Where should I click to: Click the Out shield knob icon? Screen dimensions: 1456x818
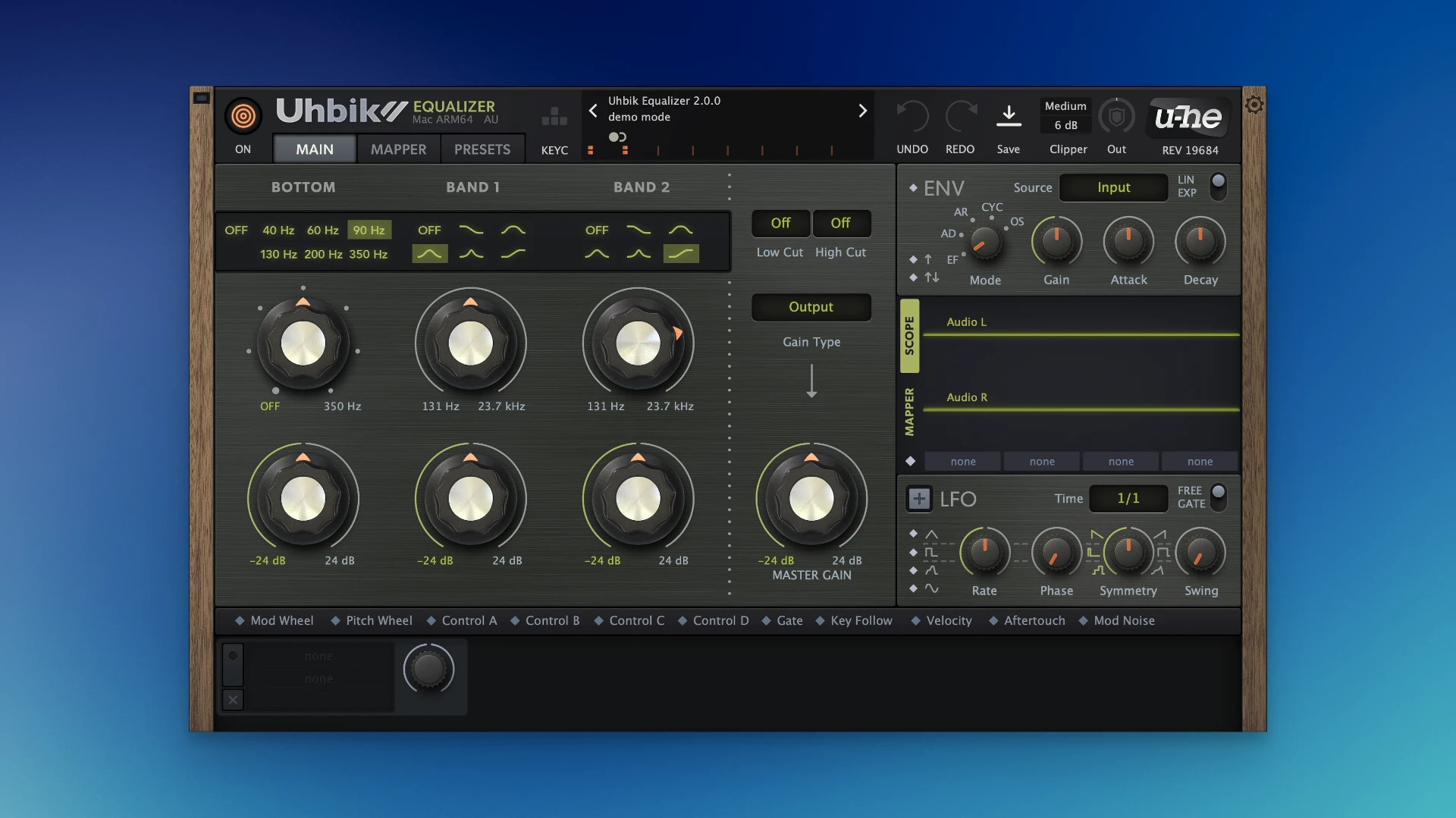click(1116, 116)
